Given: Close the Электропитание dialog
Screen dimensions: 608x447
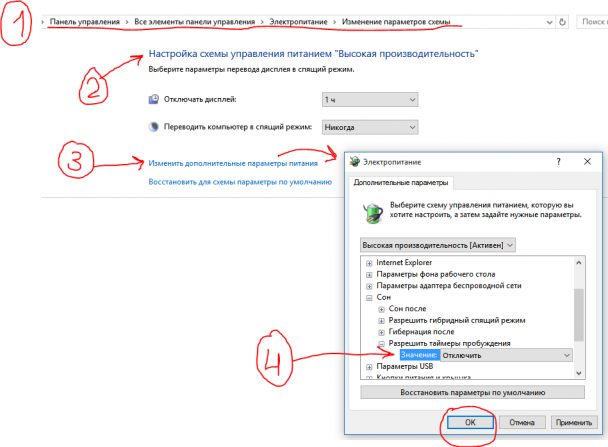Looking at the screenshot, I should point(587,161).
